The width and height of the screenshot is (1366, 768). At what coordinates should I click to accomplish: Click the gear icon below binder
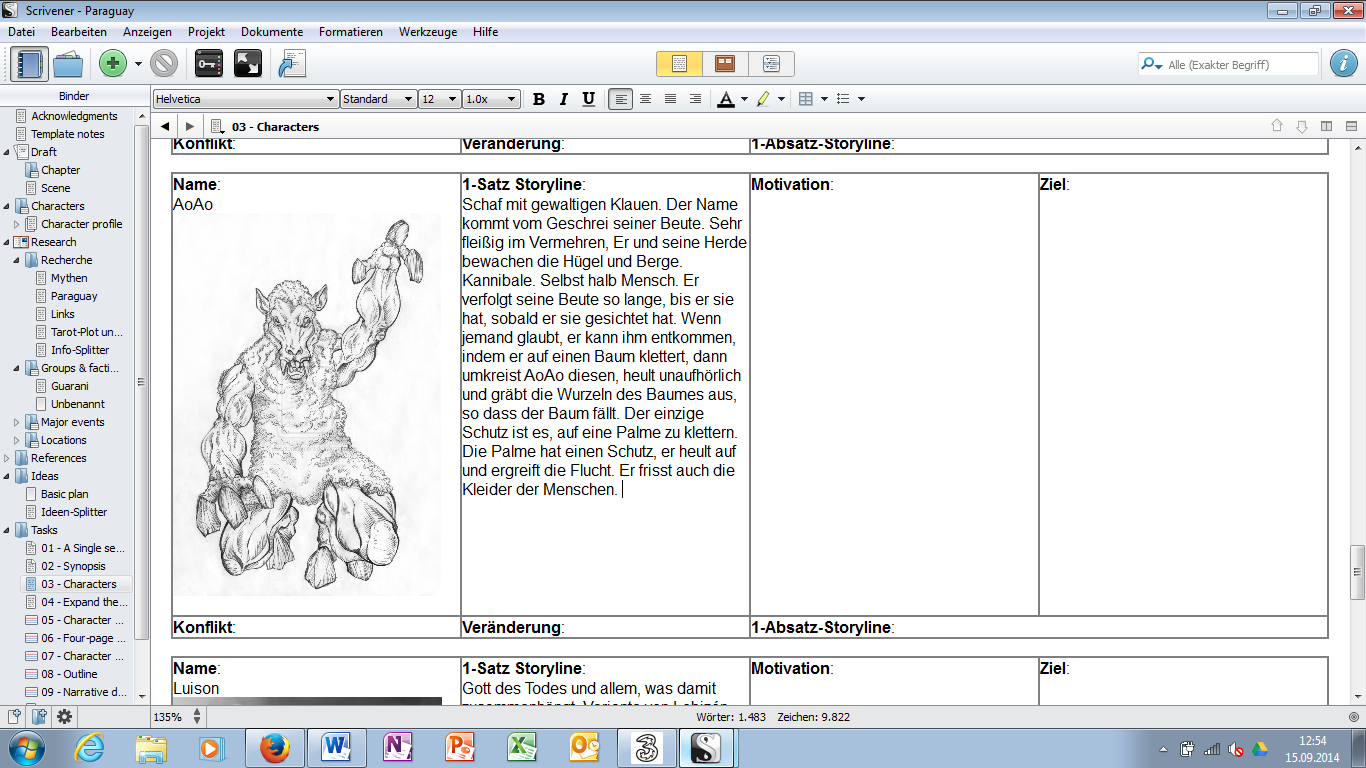click(x=64, y=716)
